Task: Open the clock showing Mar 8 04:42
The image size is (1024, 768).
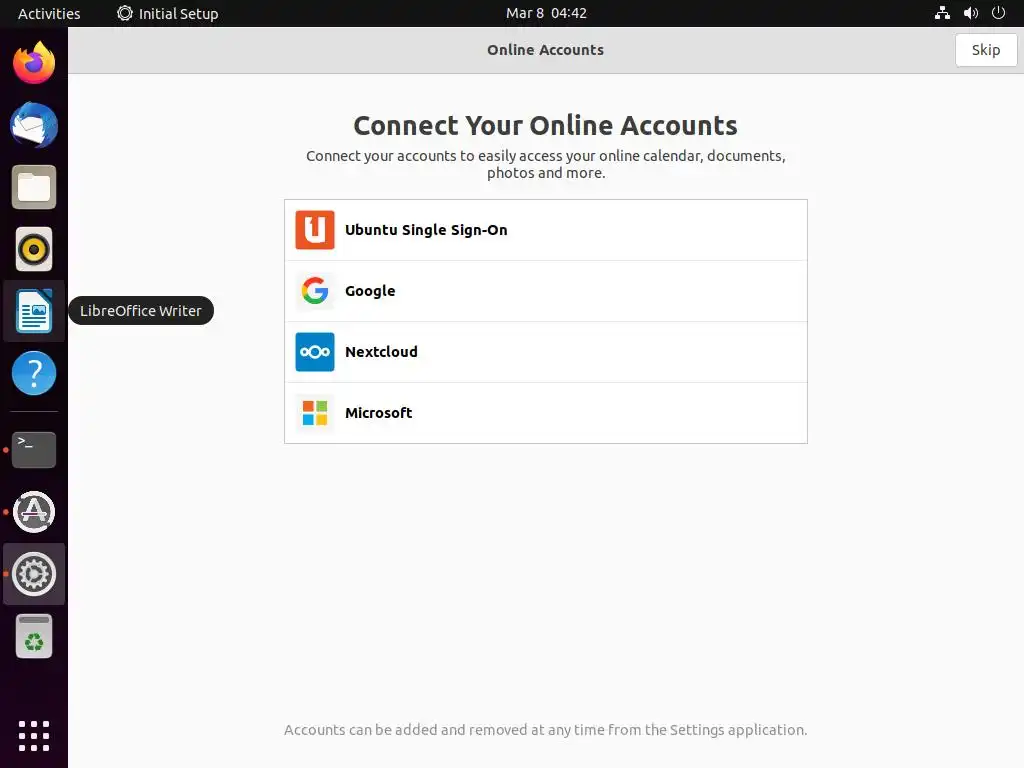Action: 546,13
